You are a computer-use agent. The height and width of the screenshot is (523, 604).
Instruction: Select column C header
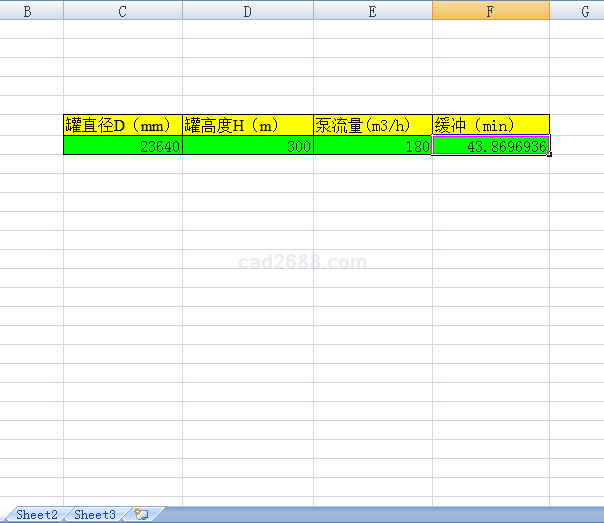point(122,11)
